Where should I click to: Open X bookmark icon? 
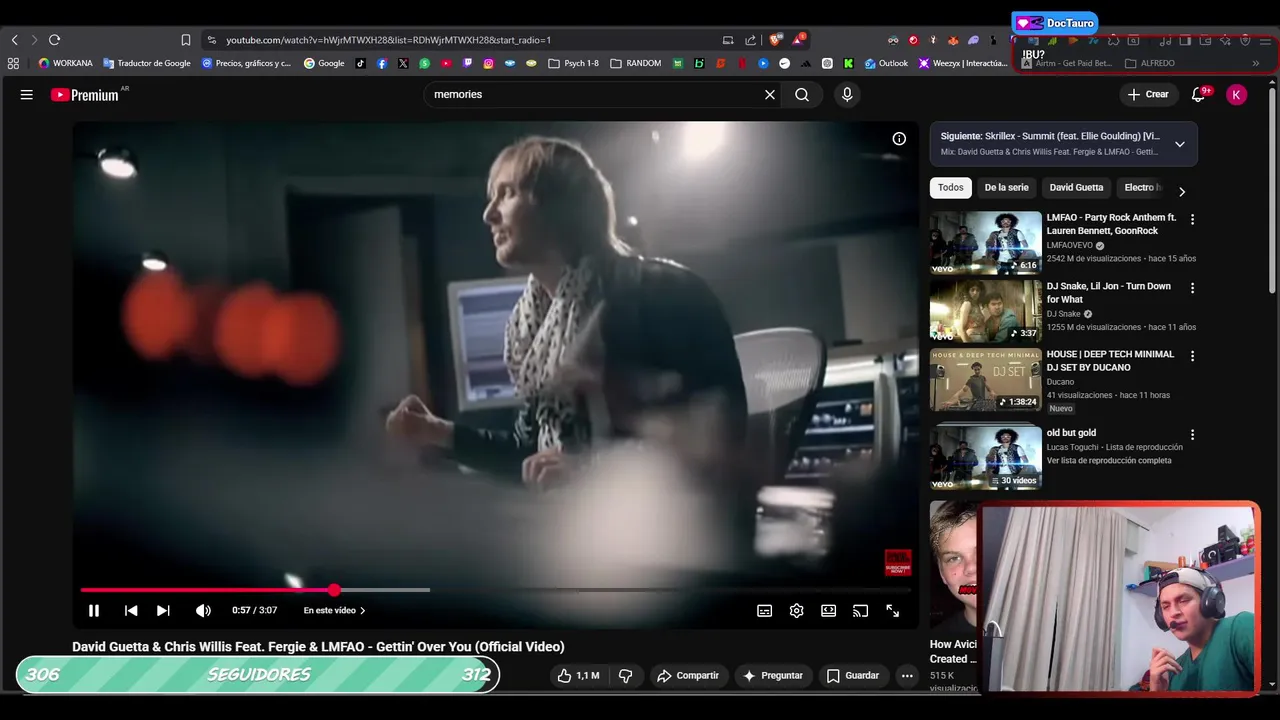point(403,63)
